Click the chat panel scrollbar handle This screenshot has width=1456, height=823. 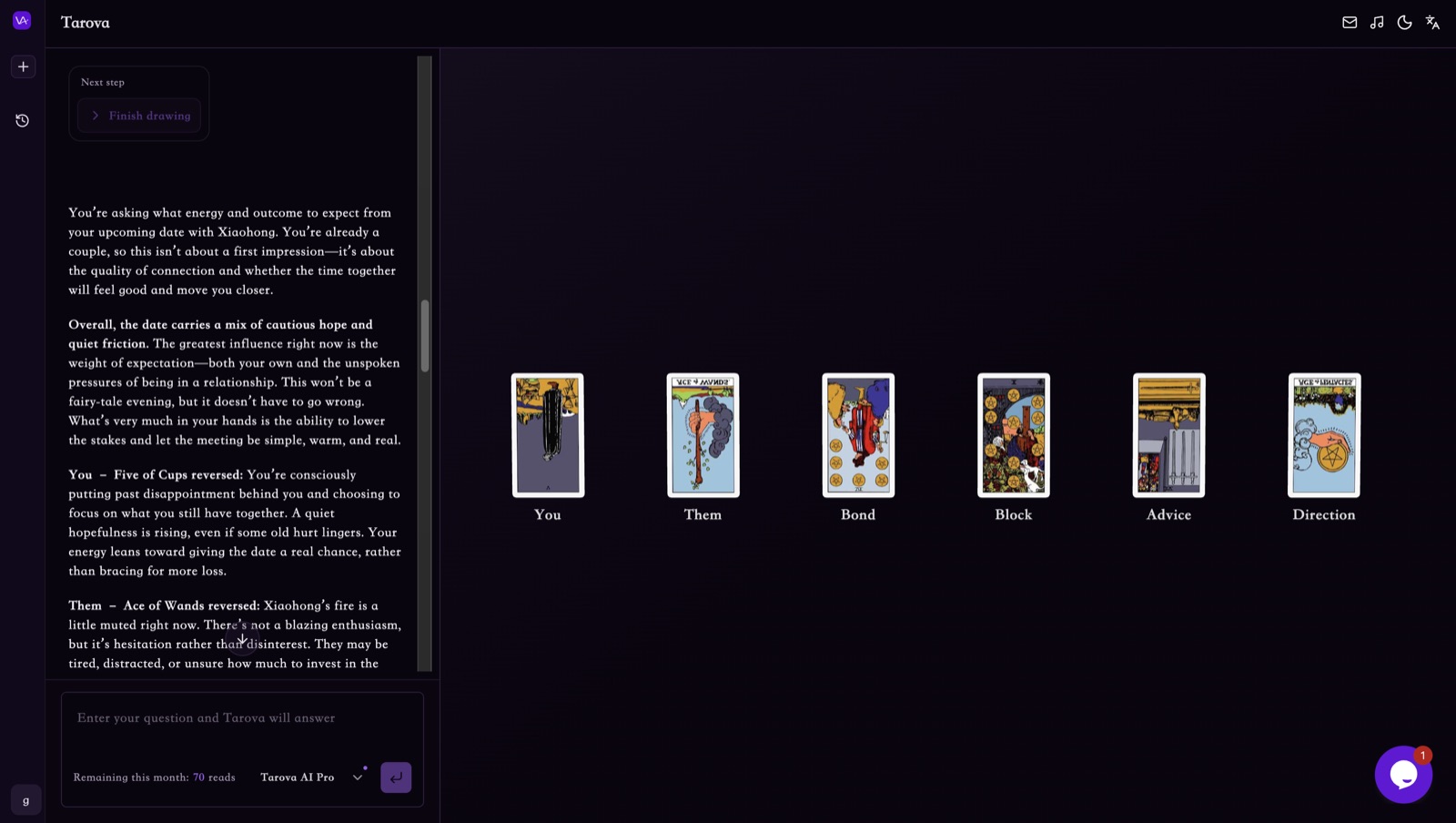(x=425, y=336)
